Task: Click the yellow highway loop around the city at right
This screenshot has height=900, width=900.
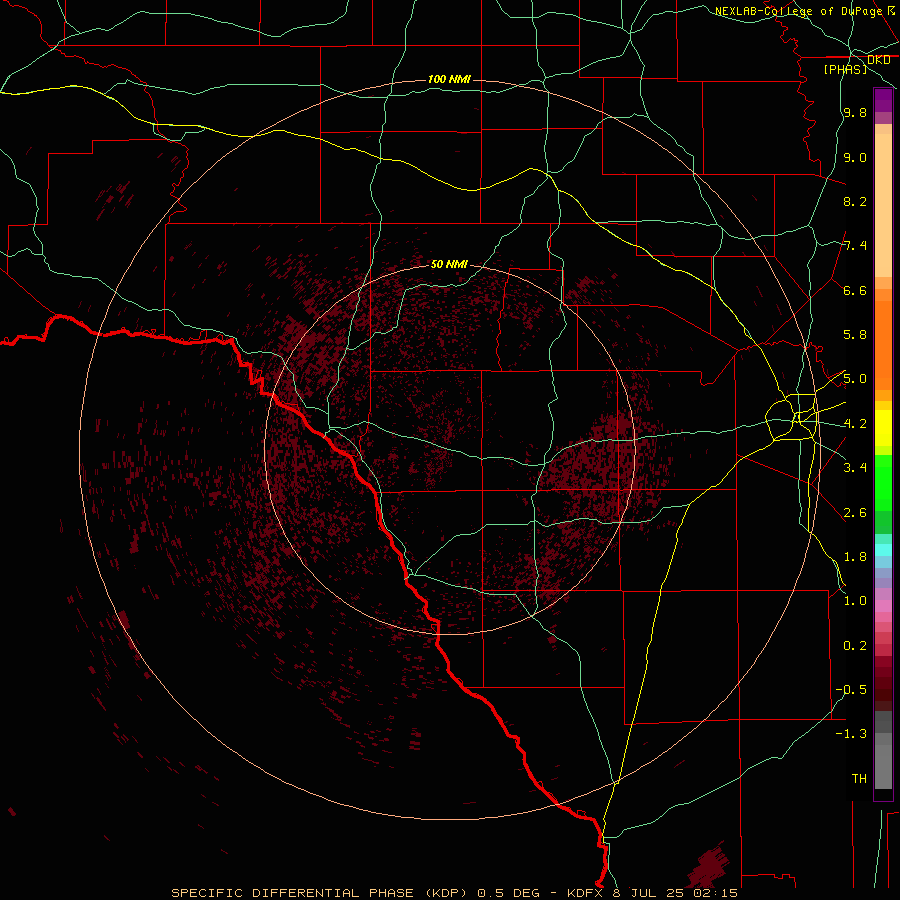Action: [791, 417]
